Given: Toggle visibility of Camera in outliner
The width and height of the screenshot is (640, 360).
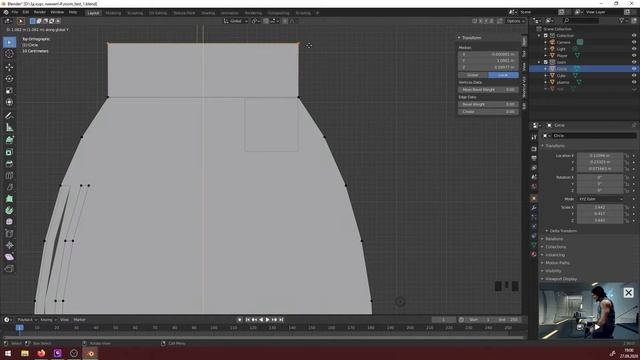Looking at the screenshot, I should pyautogui.click(x=634, y=42).
